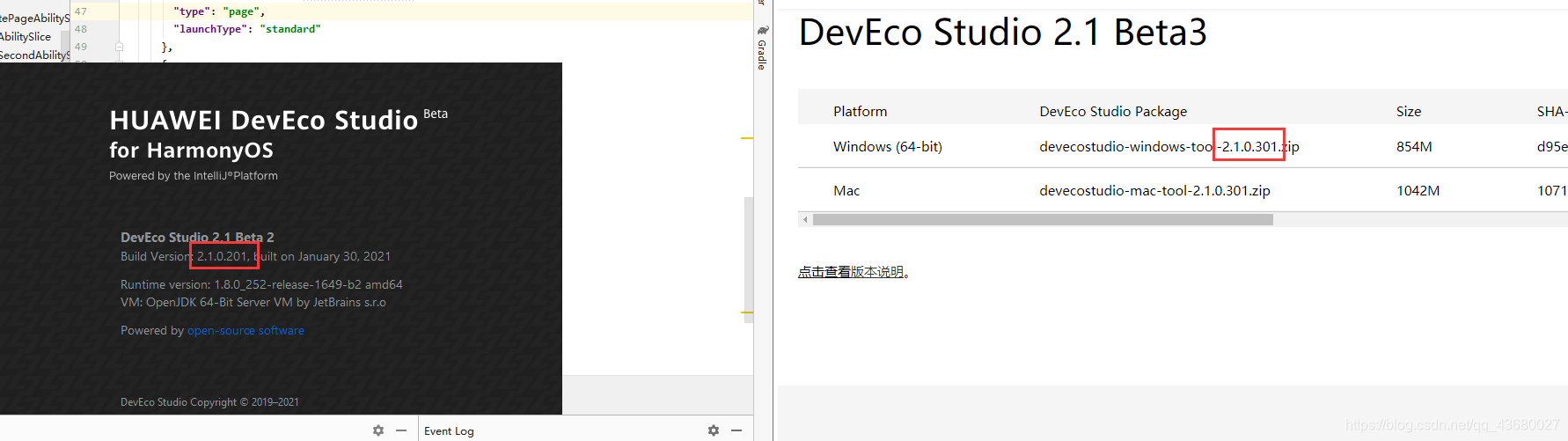Collapse code fold marker at line 49
1568x441 pixels.
(119, 47)
